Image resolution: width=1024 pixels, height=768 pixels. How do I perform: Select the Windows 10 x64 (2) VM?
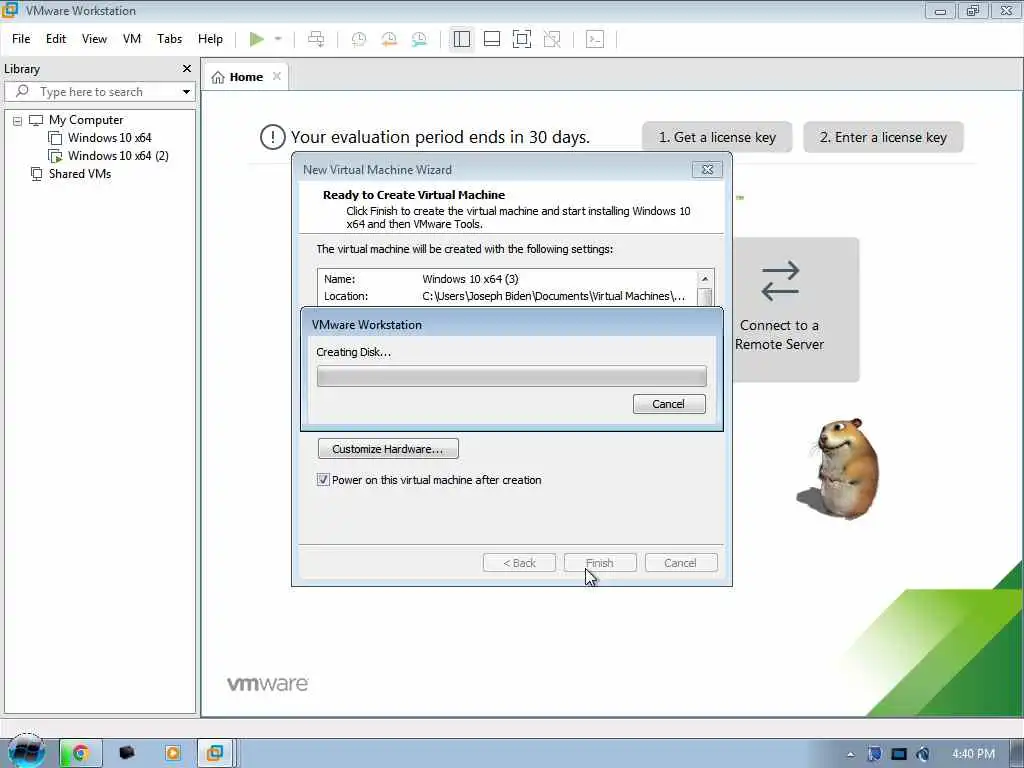coord(118,156)
